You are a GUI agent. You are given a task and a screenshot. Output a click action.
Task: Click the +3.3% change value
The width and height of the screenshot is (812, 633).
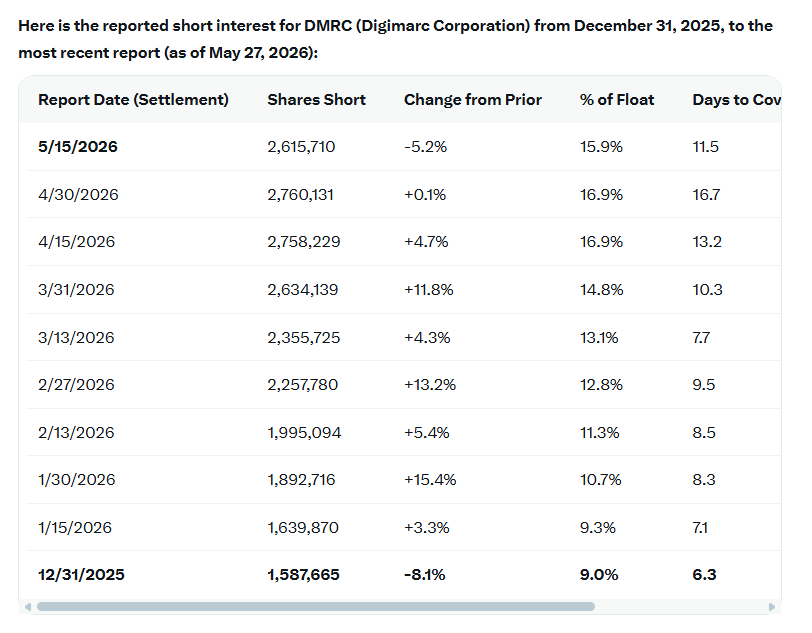pyautogui.click(x=427, y=527)
